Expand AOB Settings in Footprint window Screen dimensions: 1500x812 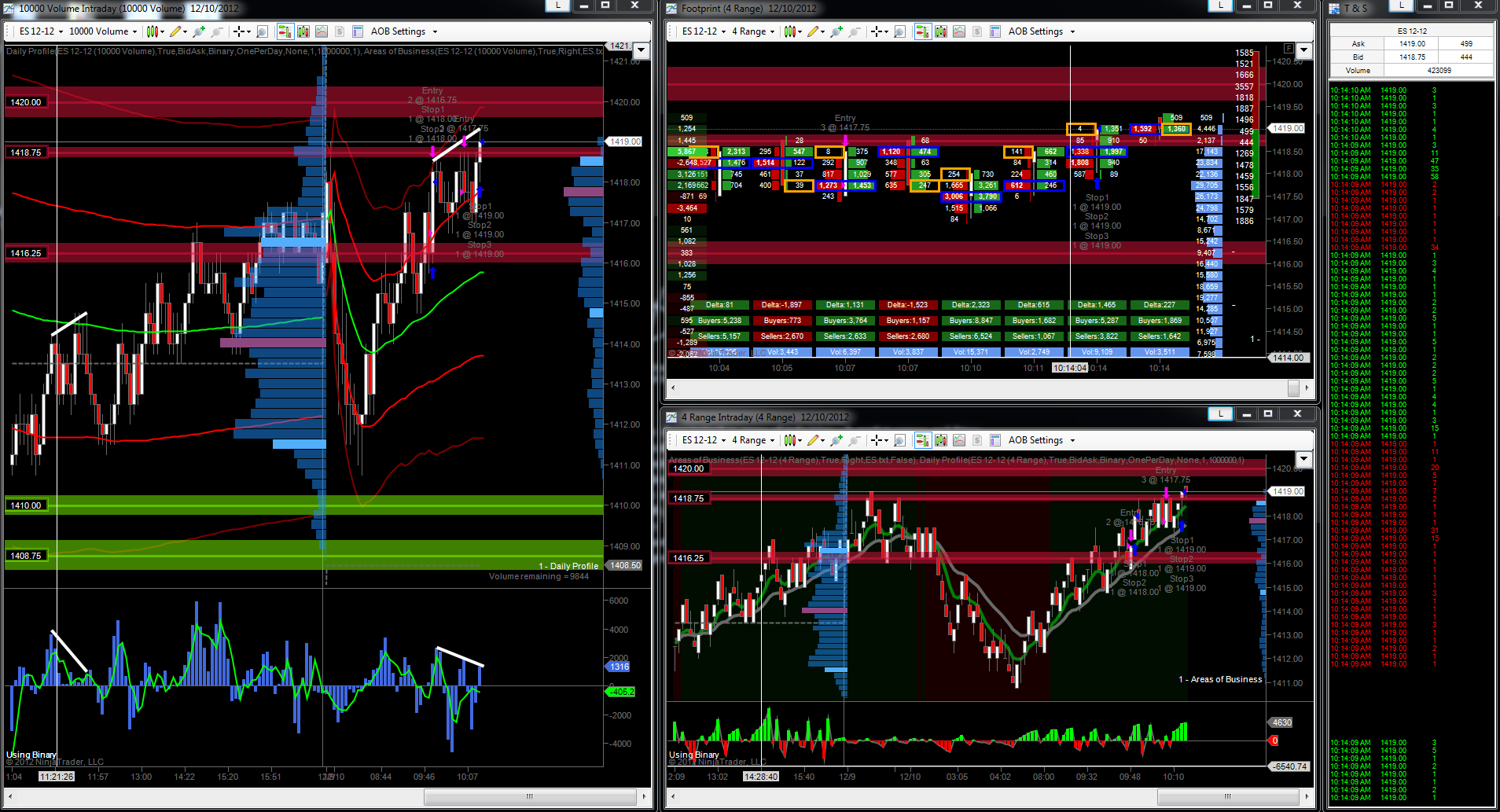click(x=1042, y=31)
